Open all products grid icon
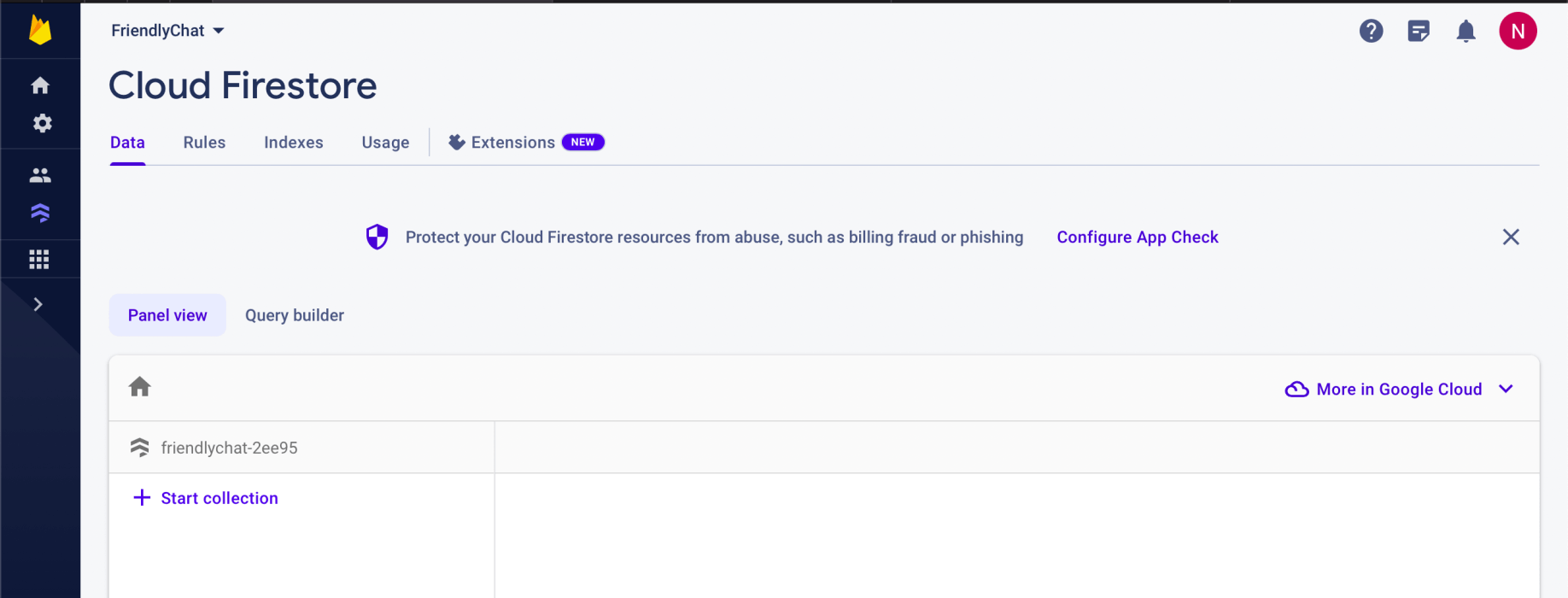 coord(39,260)
